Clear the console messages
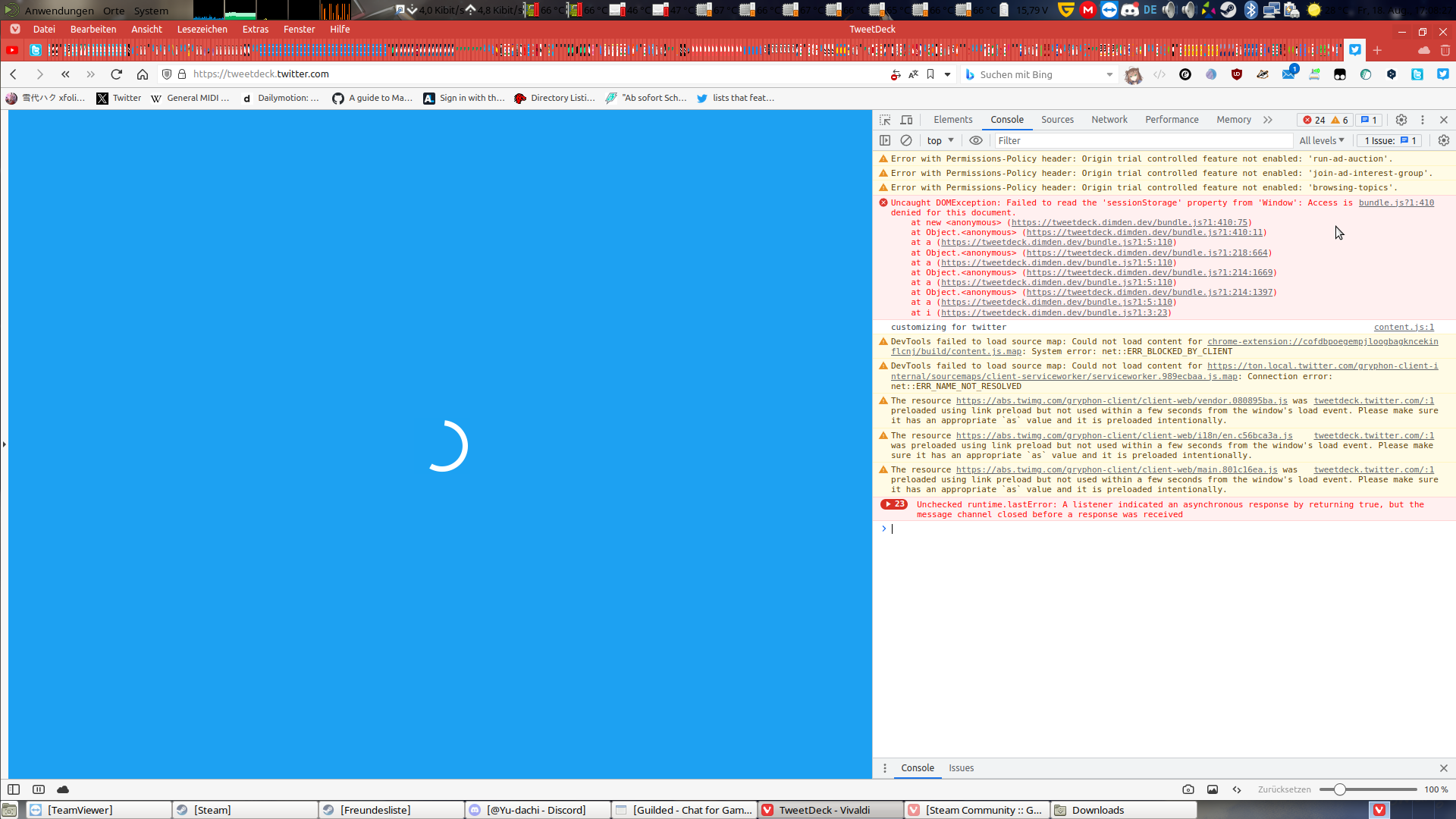Screen dimensions: 1456x819 tap(906, 140)
